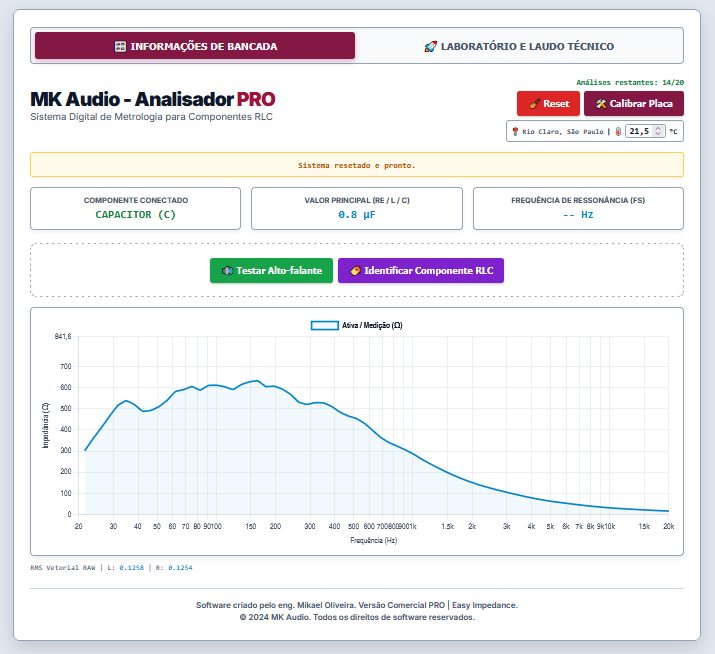Increase temperature with stepper up arrow

(658, 129)
